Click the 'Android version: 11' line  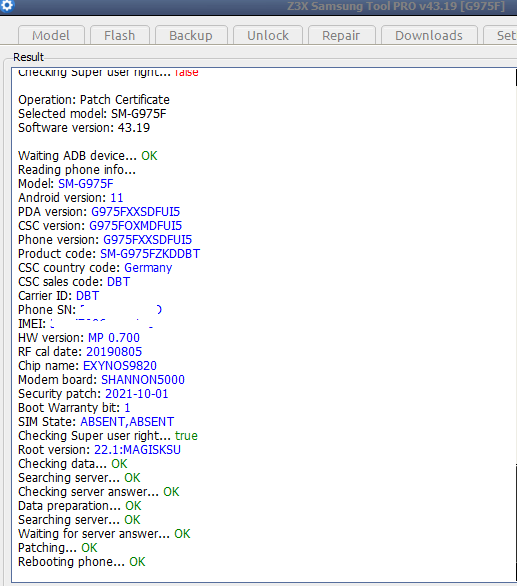tap(71, 198)
